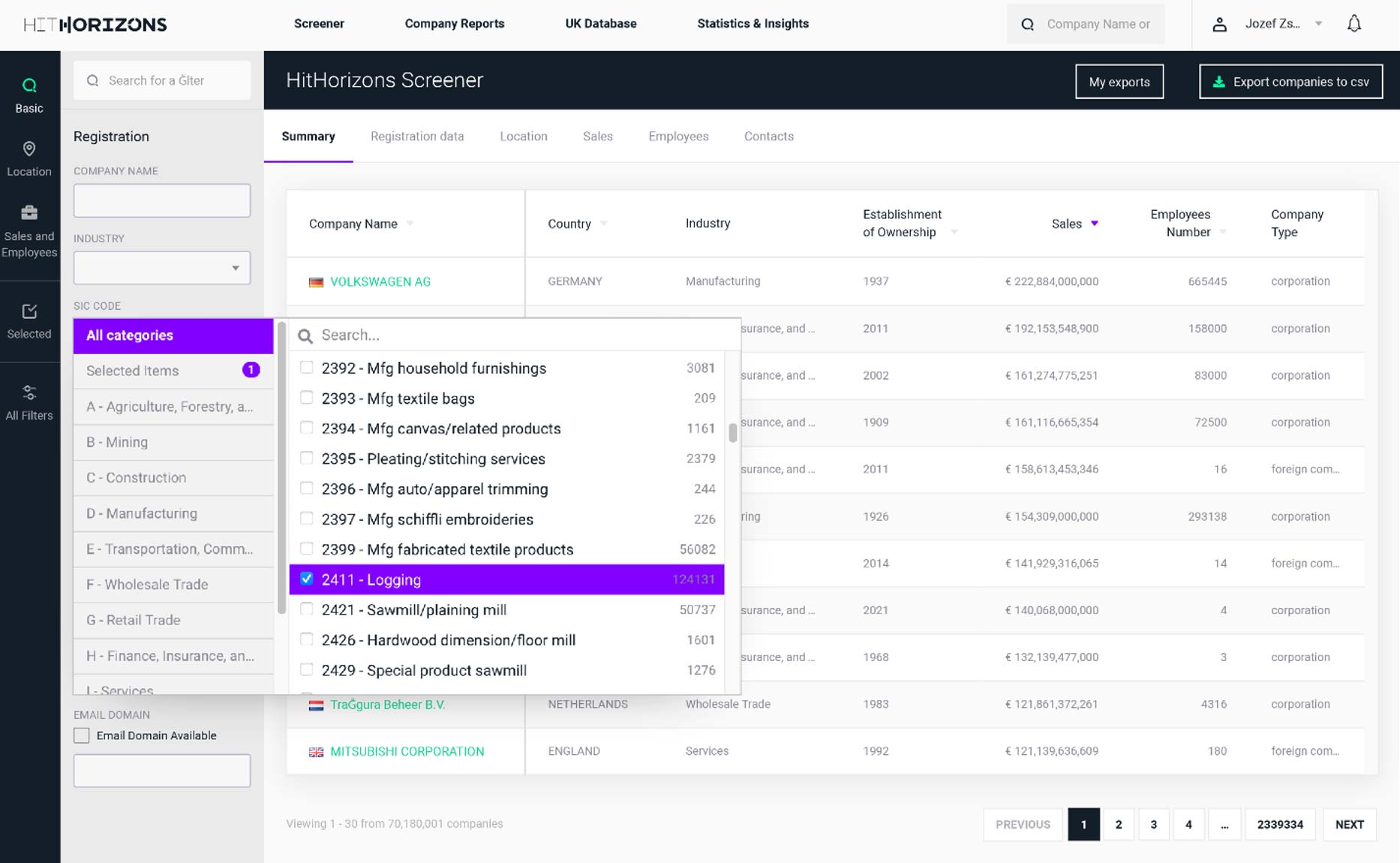Expand B - Mining category
1400x863 pixels.
click(x=173, y=442)
